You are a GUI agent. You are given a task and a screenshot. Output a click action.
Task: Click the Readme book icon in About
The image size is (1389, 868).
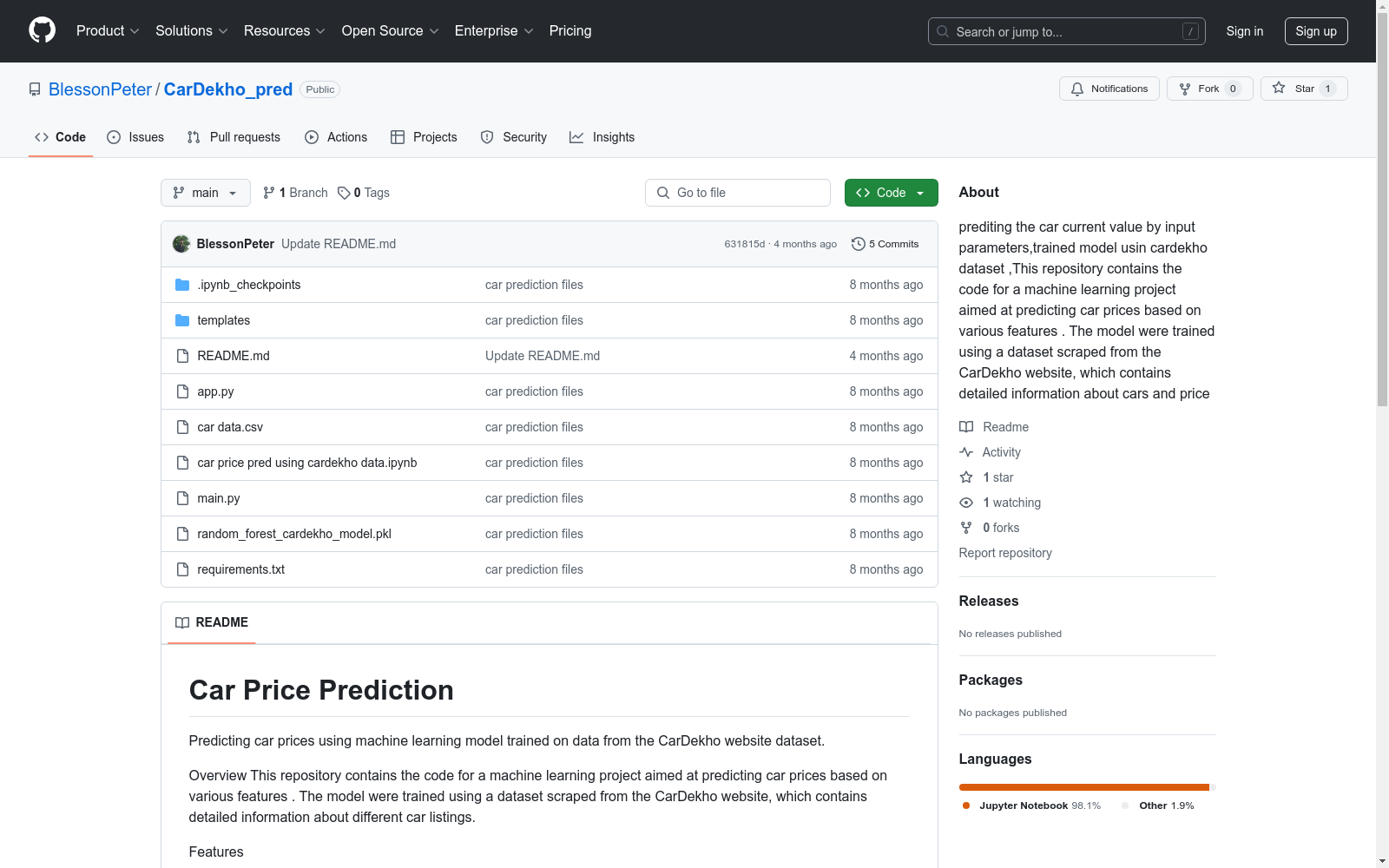pyautogui.click(x=966, y=427)
